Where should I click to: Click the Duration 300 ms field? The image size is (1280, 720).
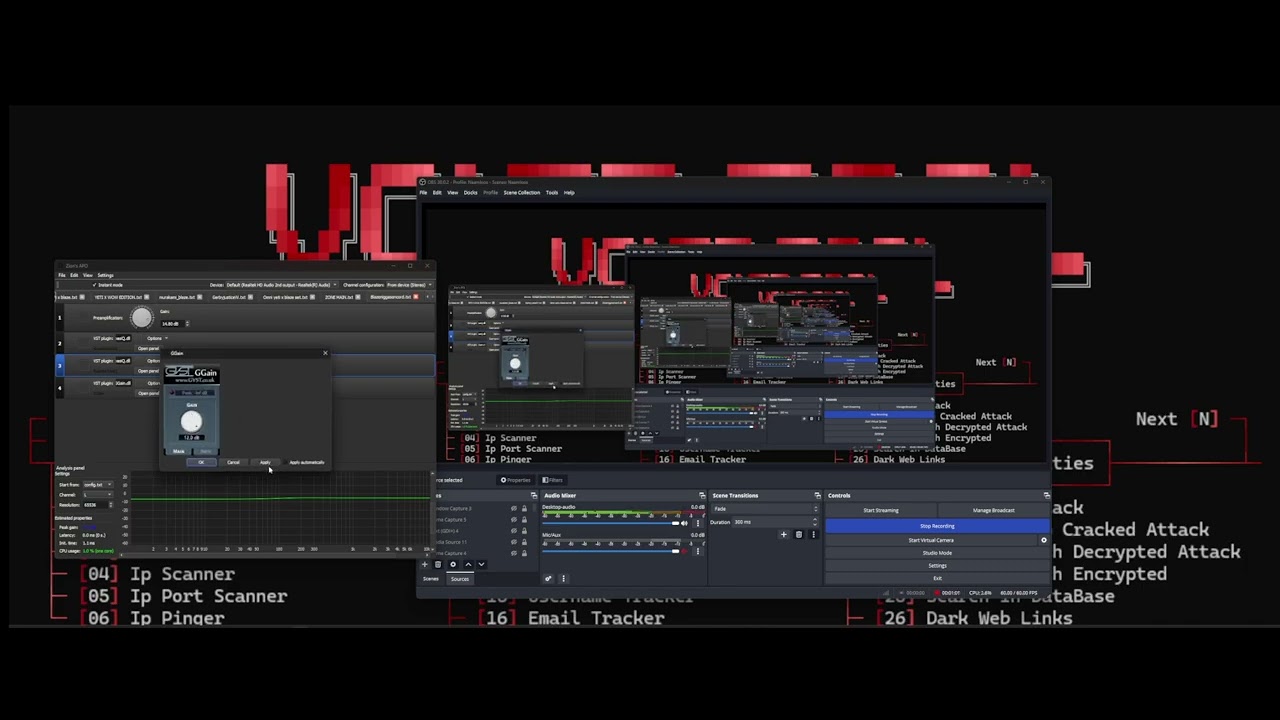pos(773,522)
